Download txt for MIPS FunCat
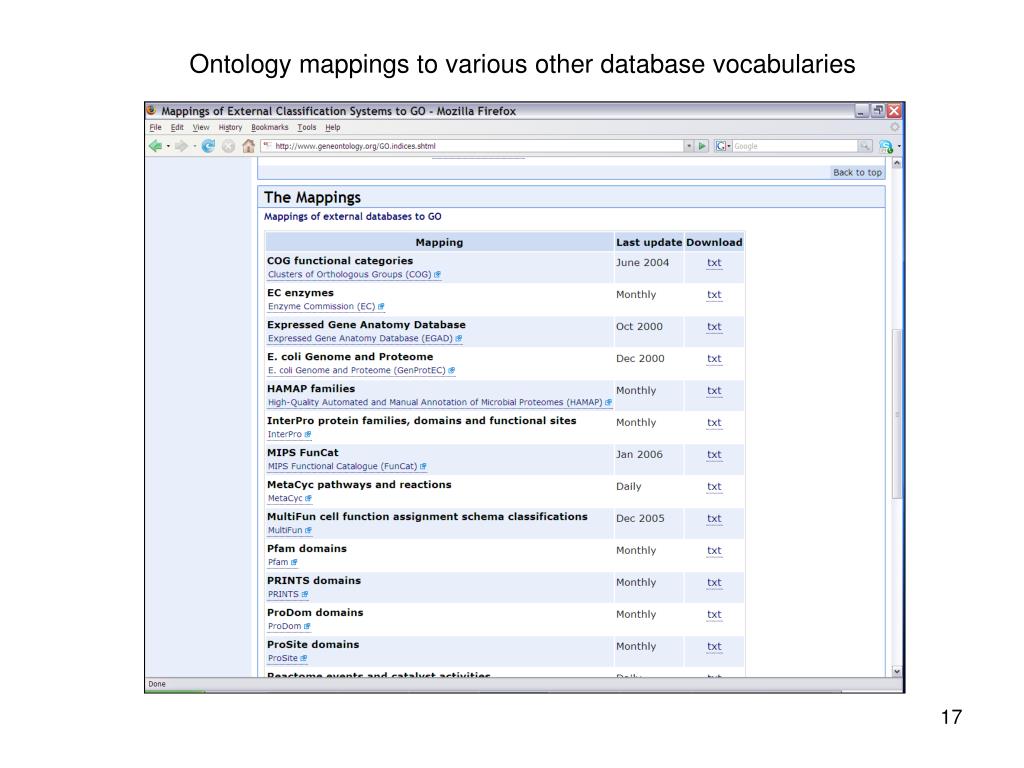Viewport: 1024px width, 768px height. click(x=714, y=455)
